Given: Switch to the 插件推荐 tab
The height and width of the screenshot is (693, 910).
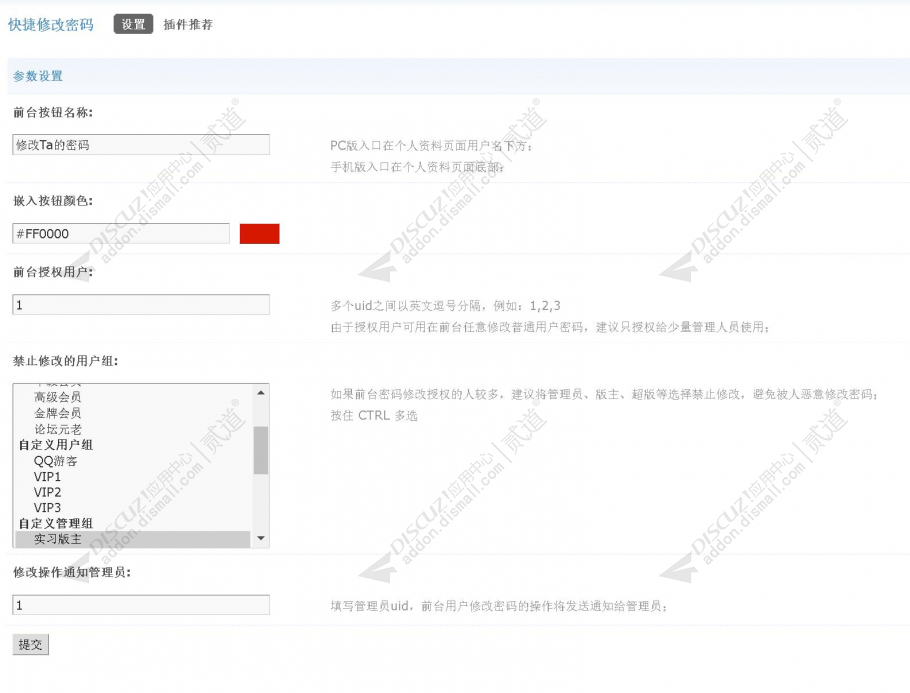Looking at the screenshot, I should point(188,24).
